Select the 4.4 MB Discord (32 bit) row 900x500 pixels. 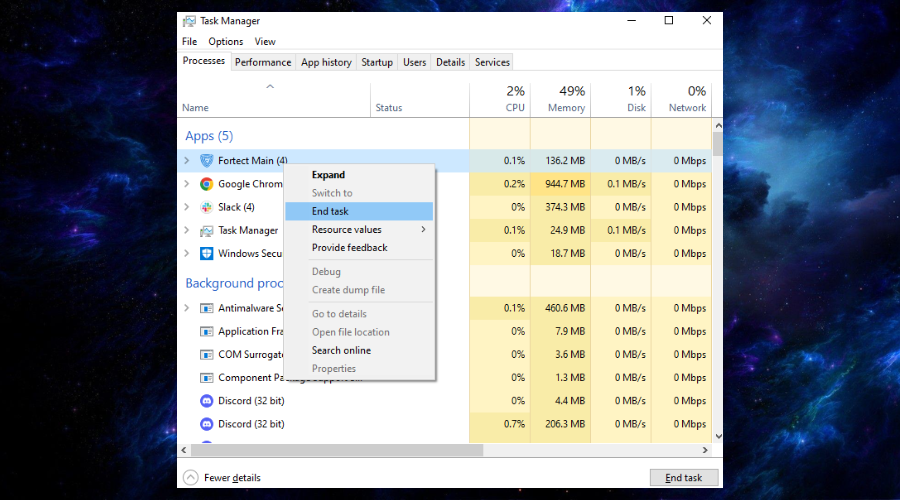pos(445,401)
